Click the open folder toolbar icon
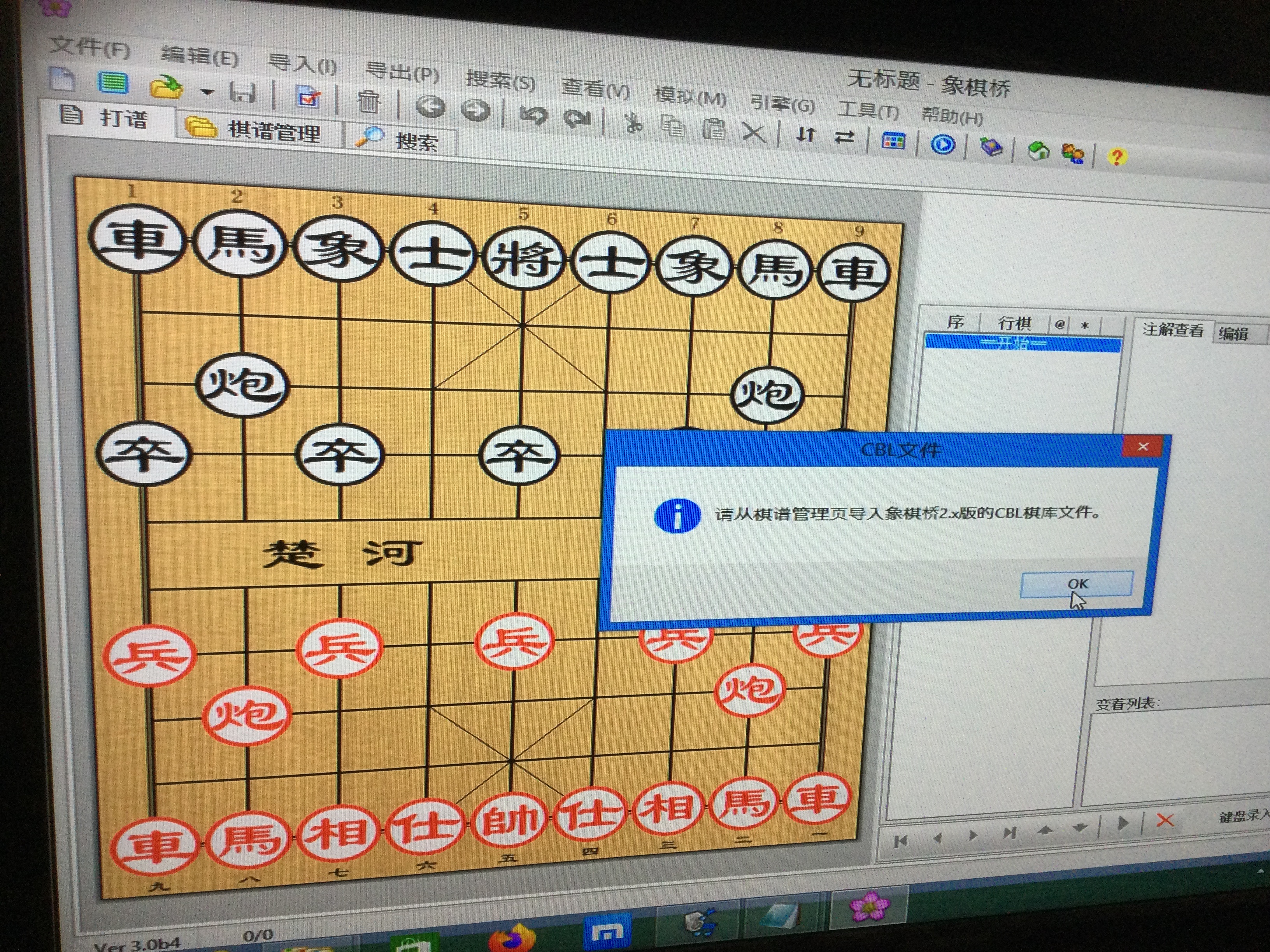This screenshot has height=952, width=1270. click(x=166, y=87)
